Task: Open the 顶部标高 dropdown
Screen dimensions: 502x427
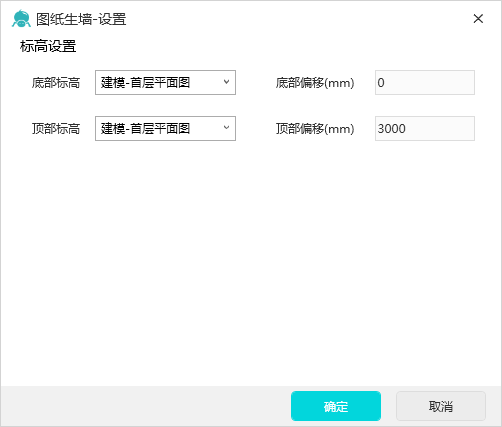Action: [165, 128]
